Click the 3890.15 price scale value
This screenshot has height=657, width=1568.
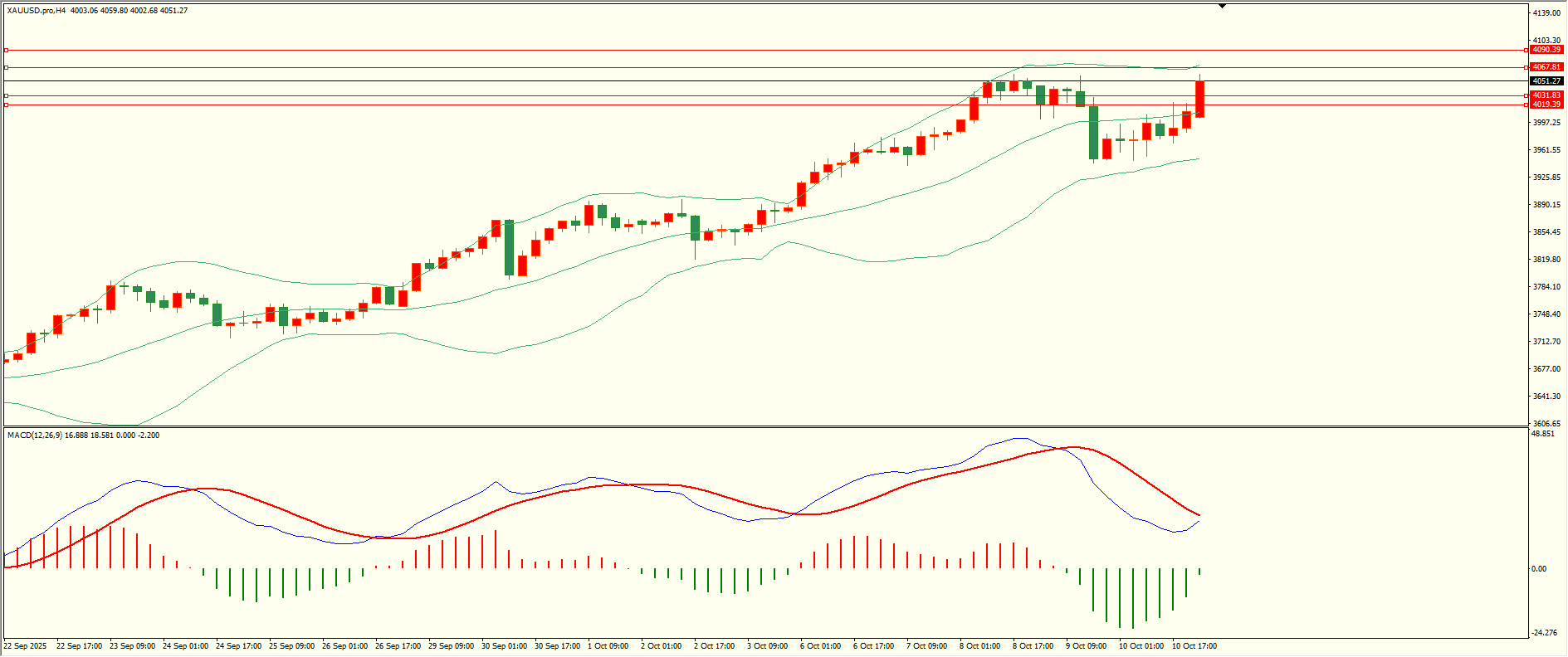[1546, 205]
